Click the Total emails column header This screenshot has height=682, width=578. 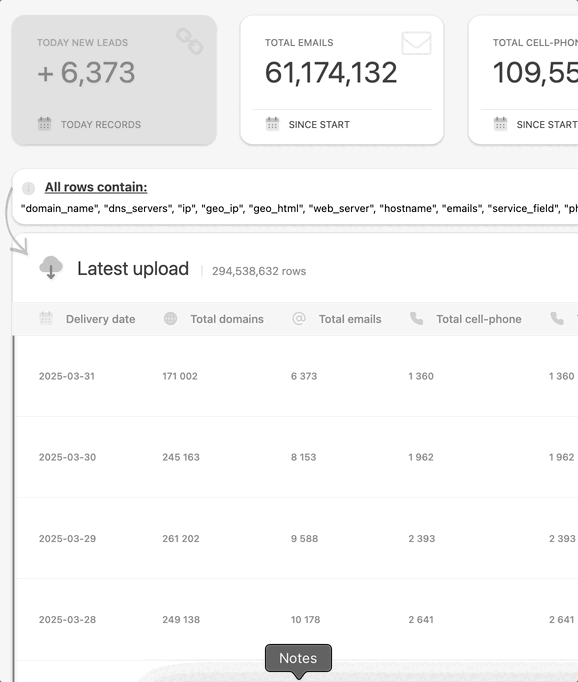[350, 319]
